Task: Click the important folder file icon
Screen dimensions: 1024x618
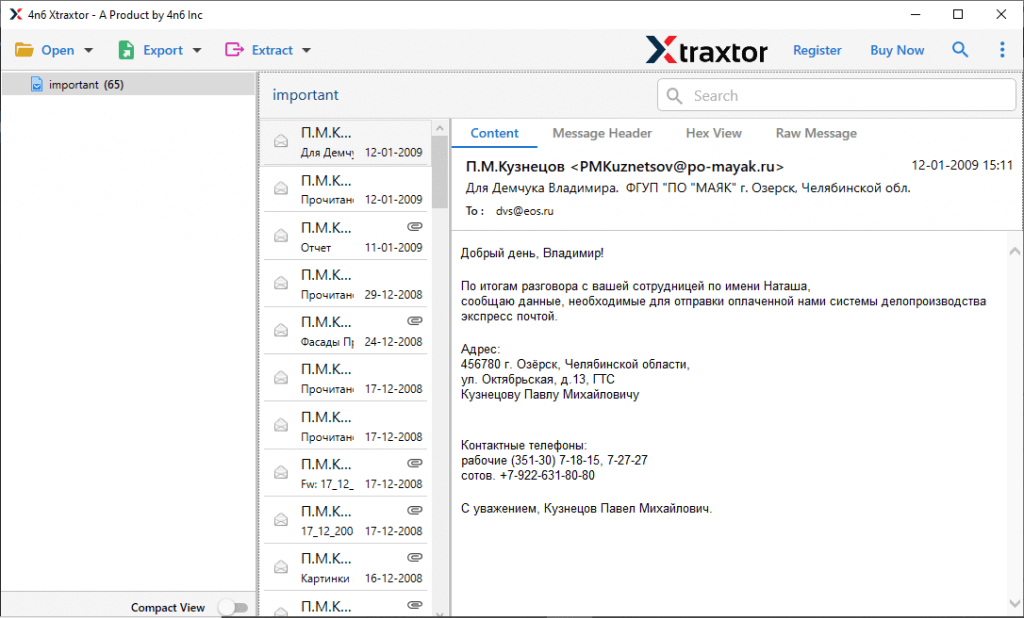Action: pos(37,84)
